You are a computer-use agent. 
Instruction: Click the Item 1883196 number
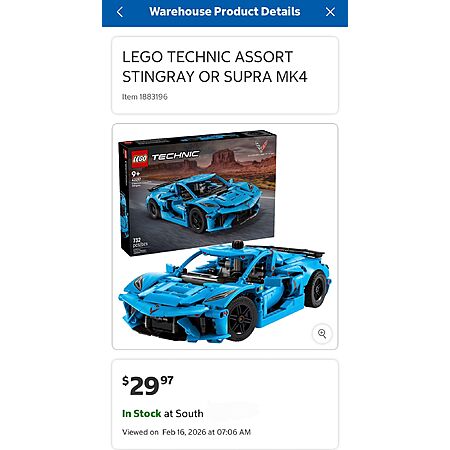click(145, 97)
